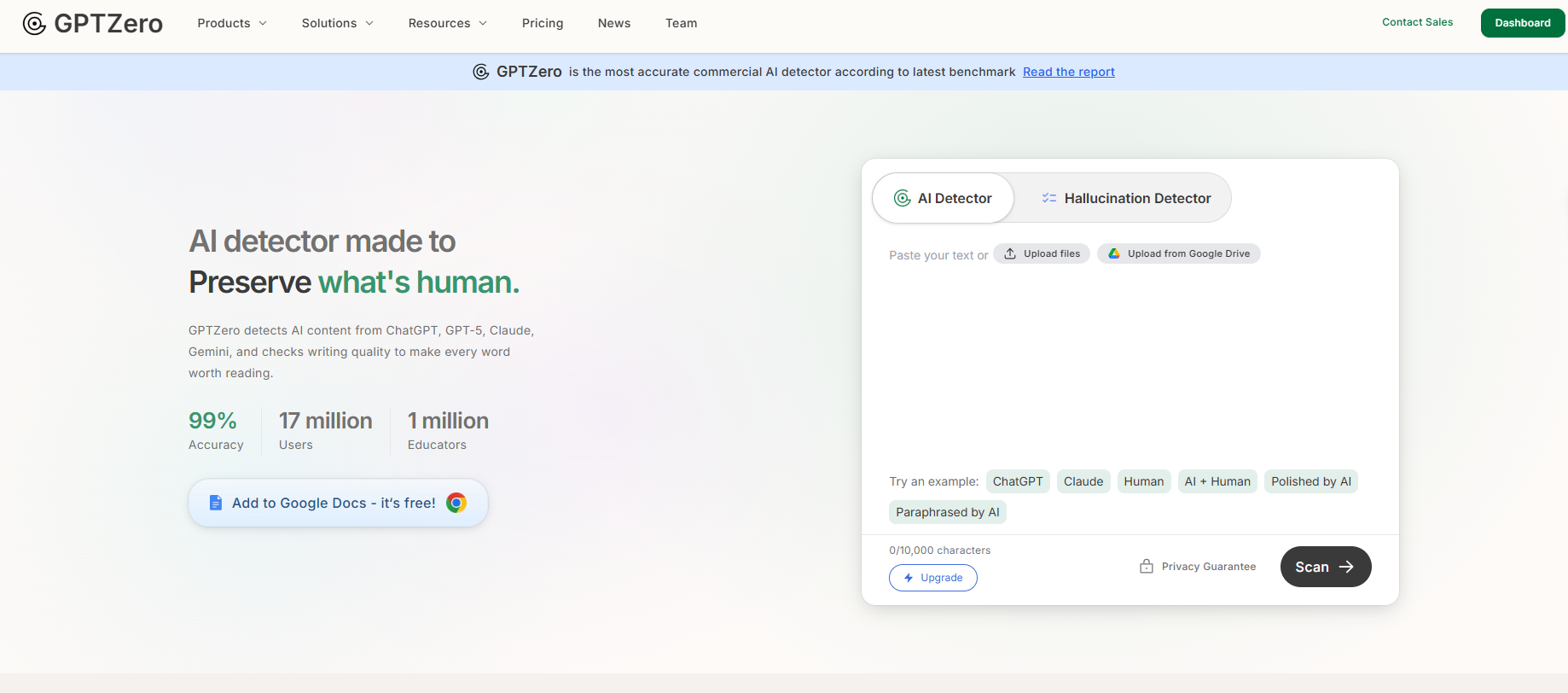
Task: Try the AI + Human example
Action: (x=1217, y=481)
